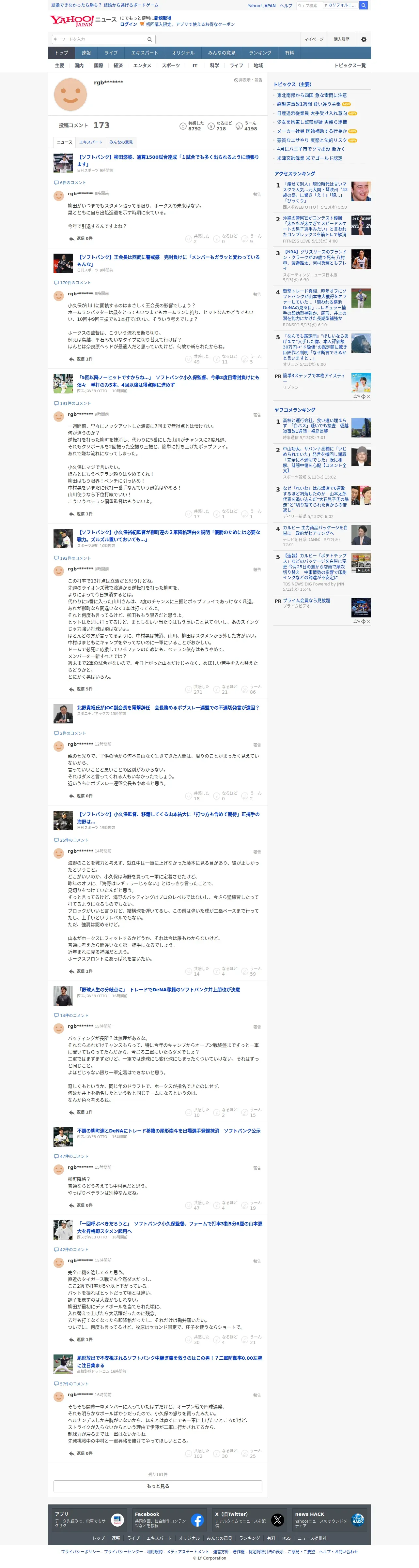Expand 返信 1件 under 山本祐大 comment
The width and height of the screenshot is (419, 1568).
pos(80,971)
